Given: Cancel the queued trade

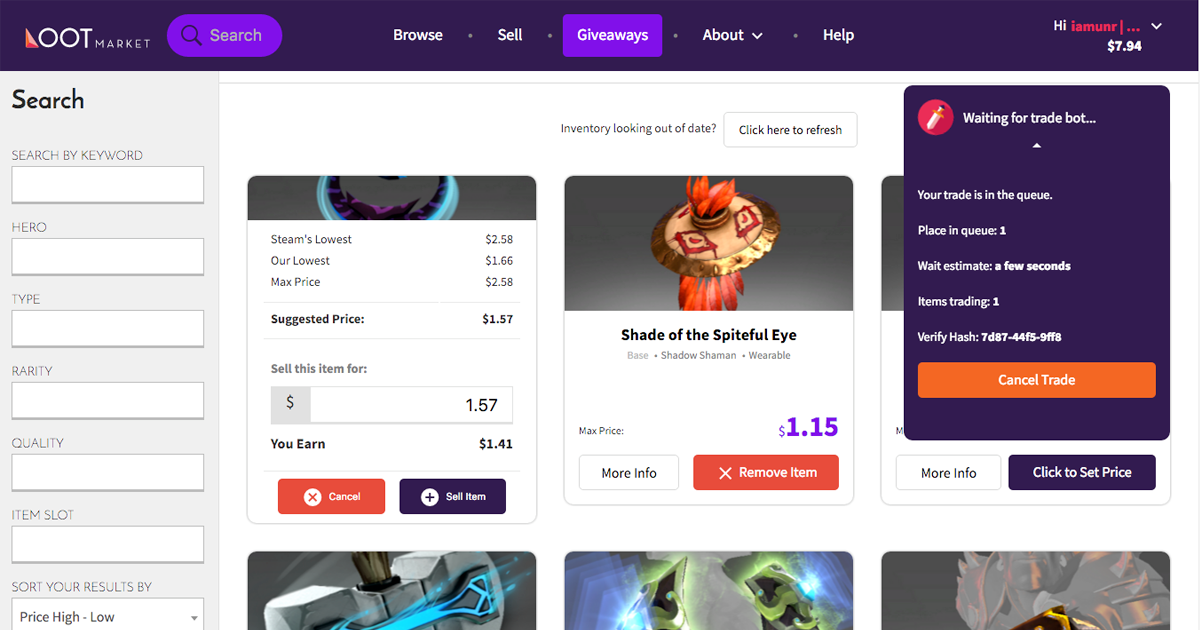Looking at the screenshot, I should (1036, 380).
